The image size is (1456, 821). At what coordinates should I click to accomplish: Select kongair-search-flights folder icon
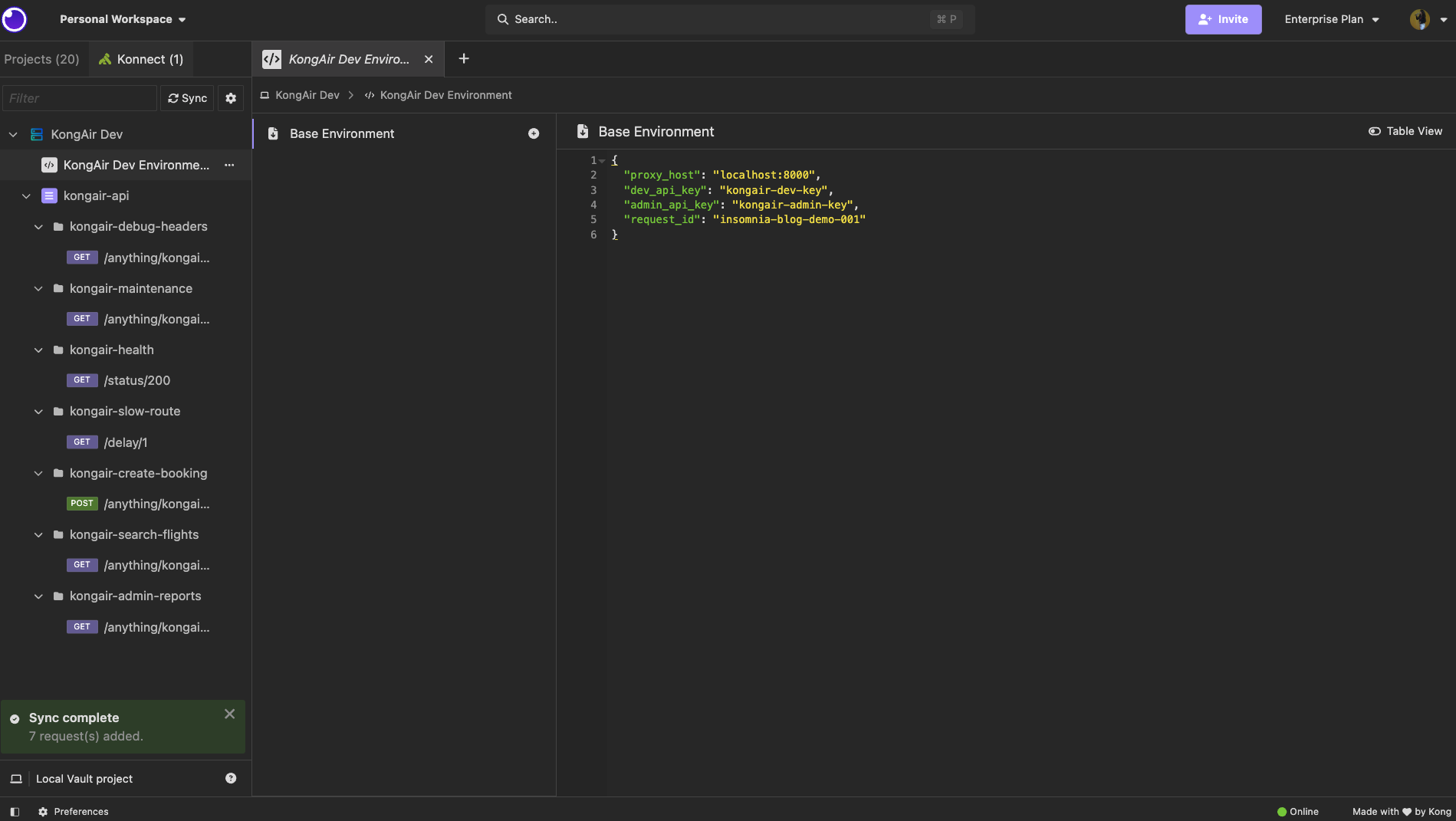58,534
